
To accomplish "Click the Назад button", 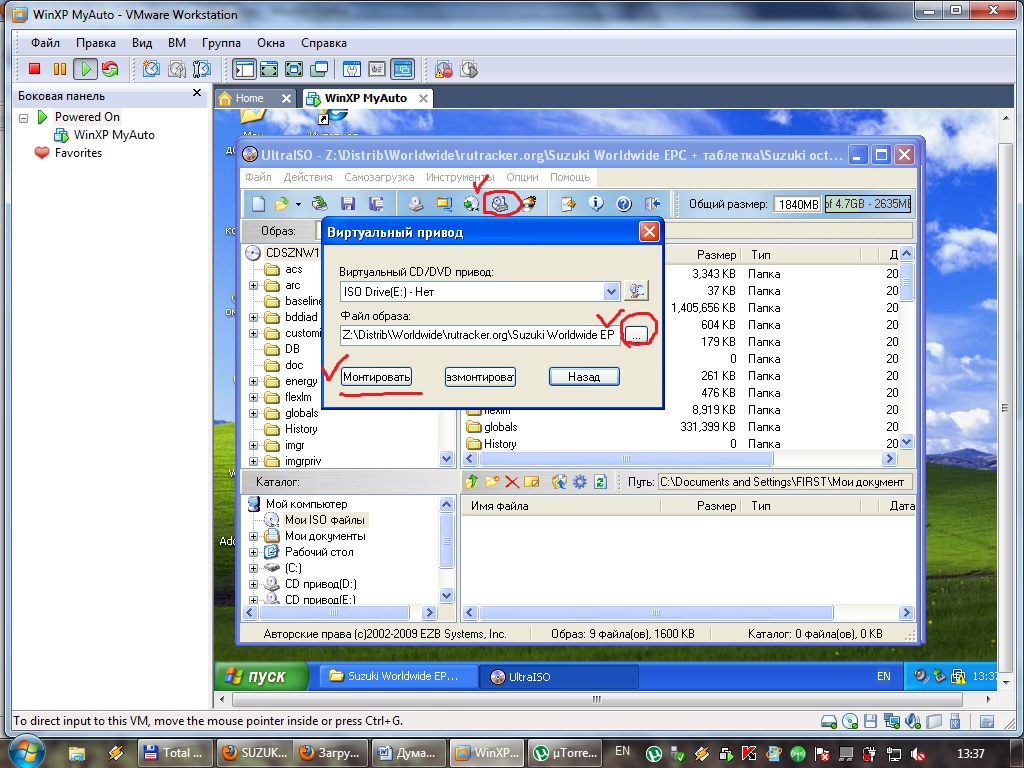I will pyautogui.click(x=584, y=377).
